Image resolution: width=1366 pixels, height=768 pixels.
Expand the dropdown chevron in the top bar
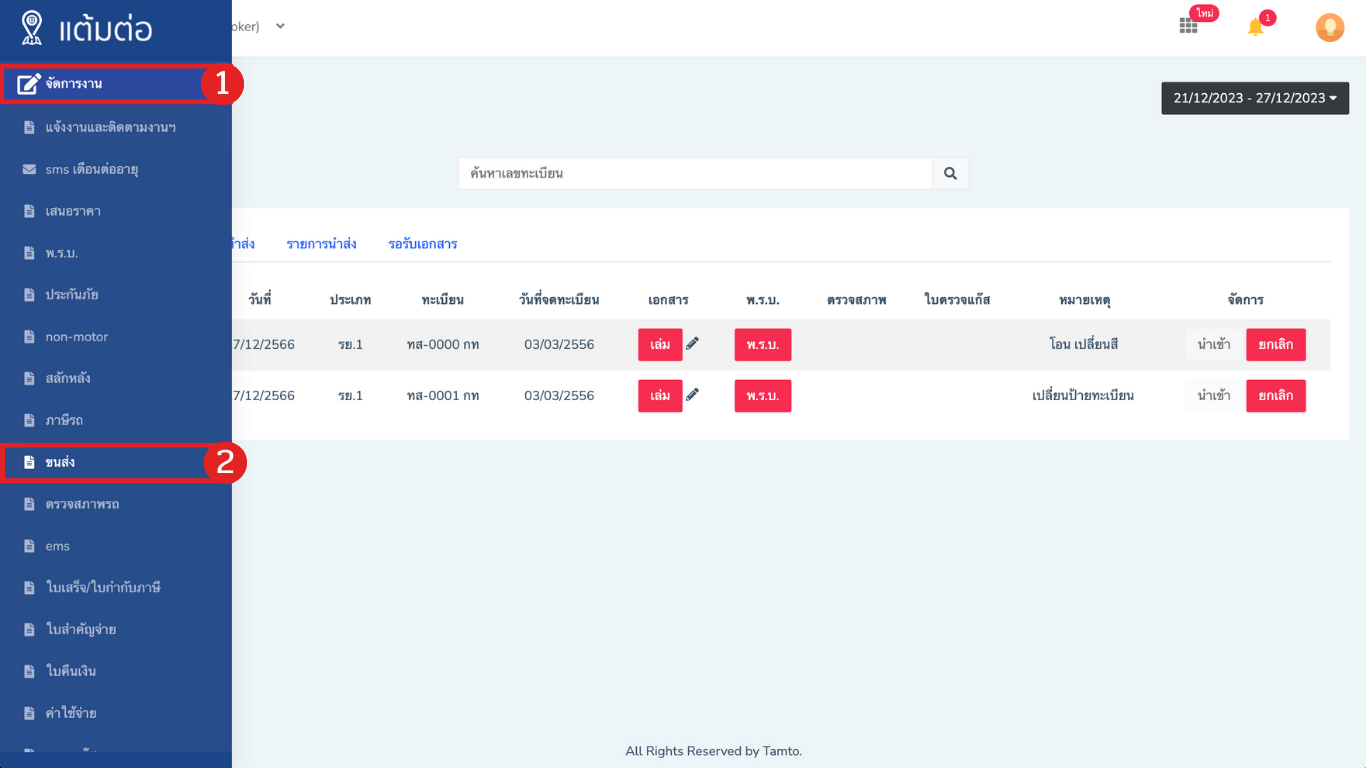point(280,26)
